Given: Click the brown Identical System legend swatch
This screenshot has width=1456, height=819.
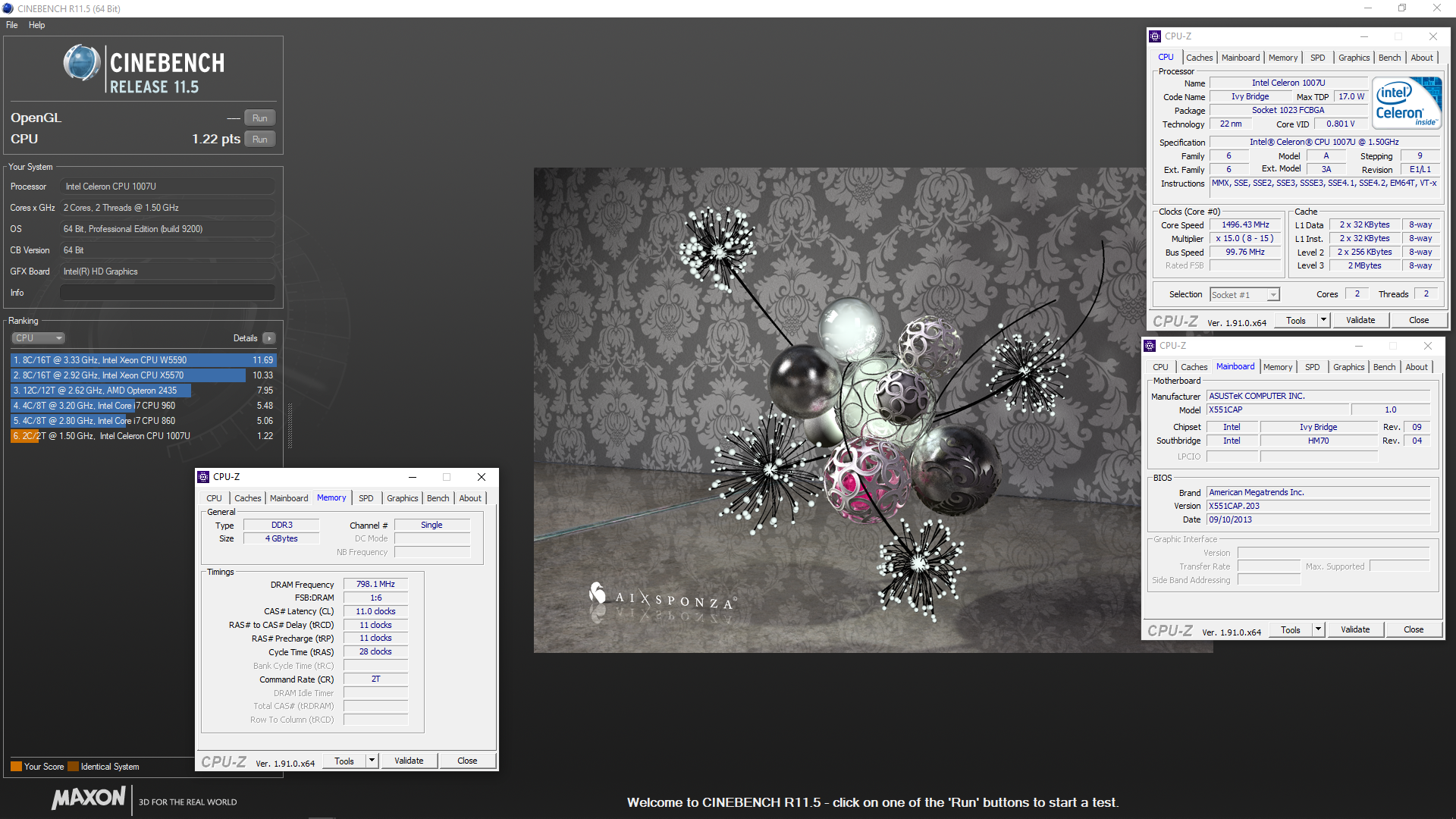Looking at the screenshot, I should 73,767.
